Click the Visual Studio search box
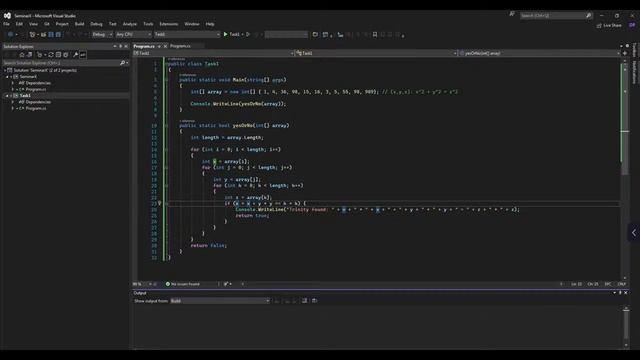 tap(556, 16)
